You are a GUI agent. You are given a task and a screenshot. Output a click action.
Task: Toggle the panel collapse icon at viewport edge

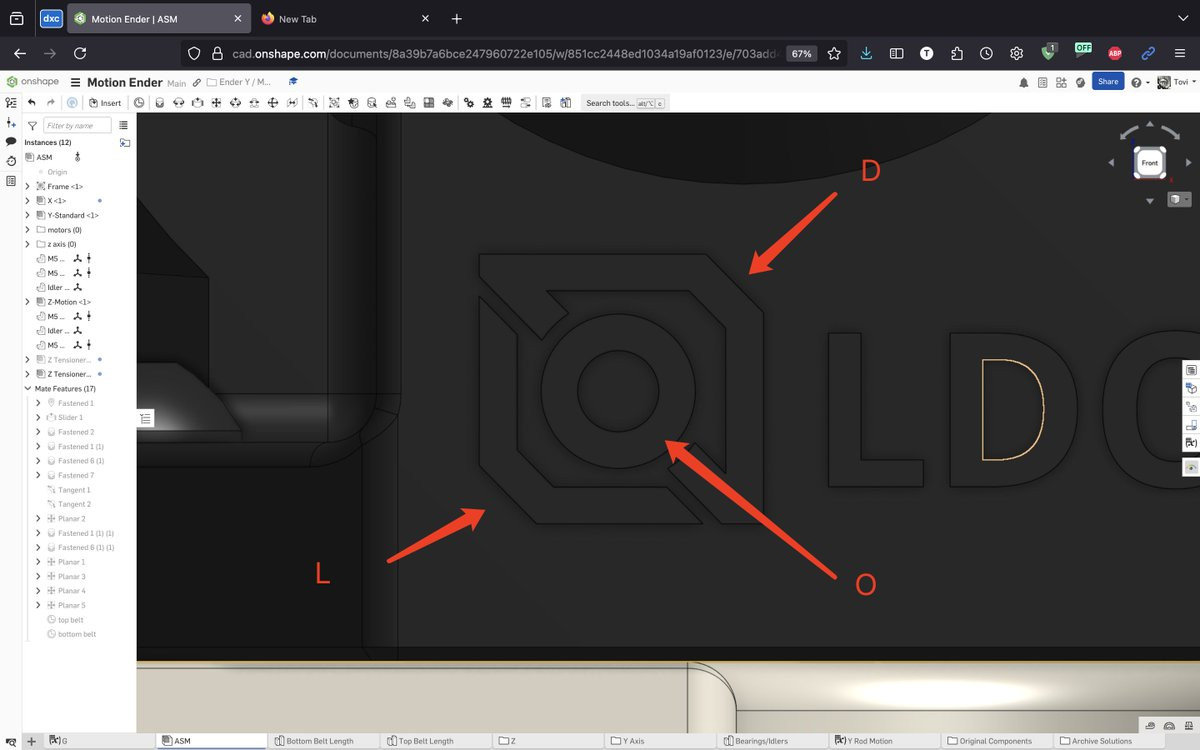coord(145,419)
